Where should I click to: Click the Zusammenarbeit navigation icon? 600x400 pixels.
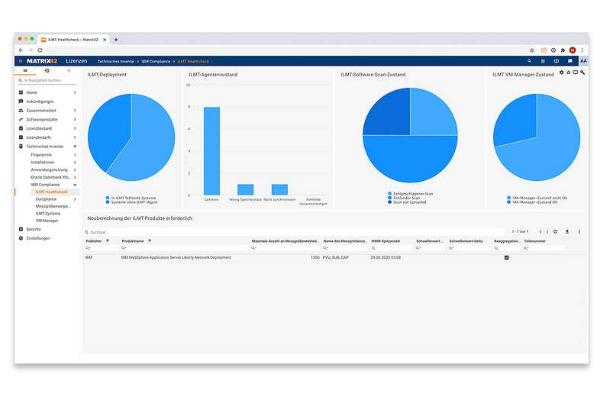(21, 110)
